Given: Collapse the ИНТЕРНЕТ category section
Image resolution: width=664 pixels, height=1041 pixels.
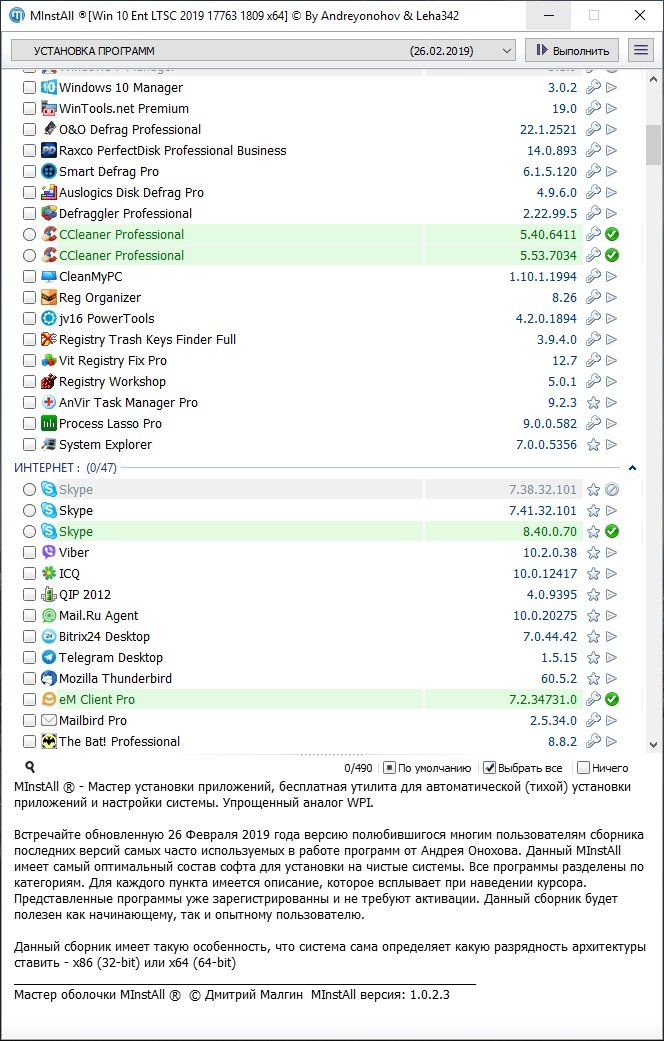Looking at the screenshot, I should coord(631,467).
